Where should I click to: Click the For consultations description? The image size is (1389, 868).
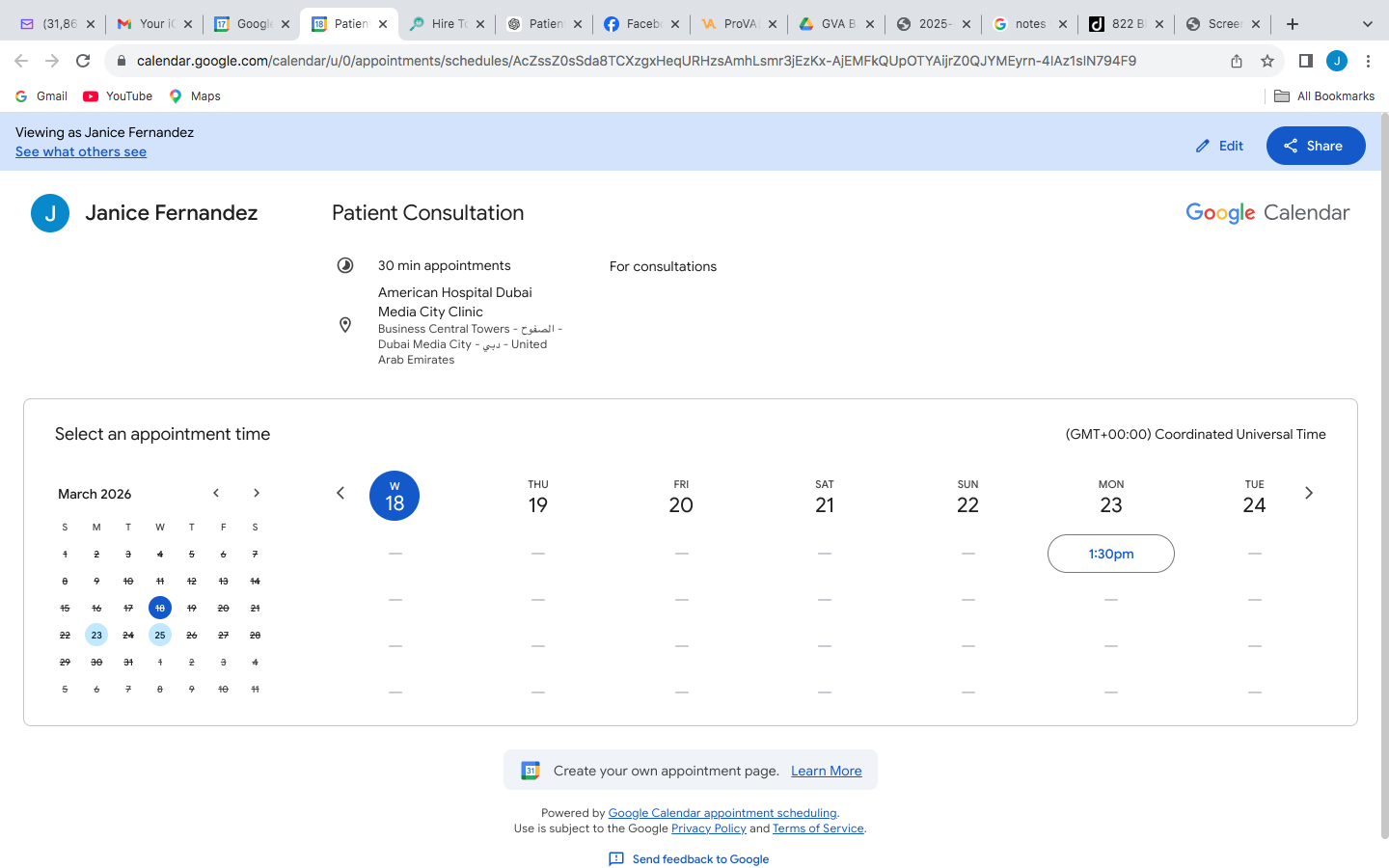663,266
